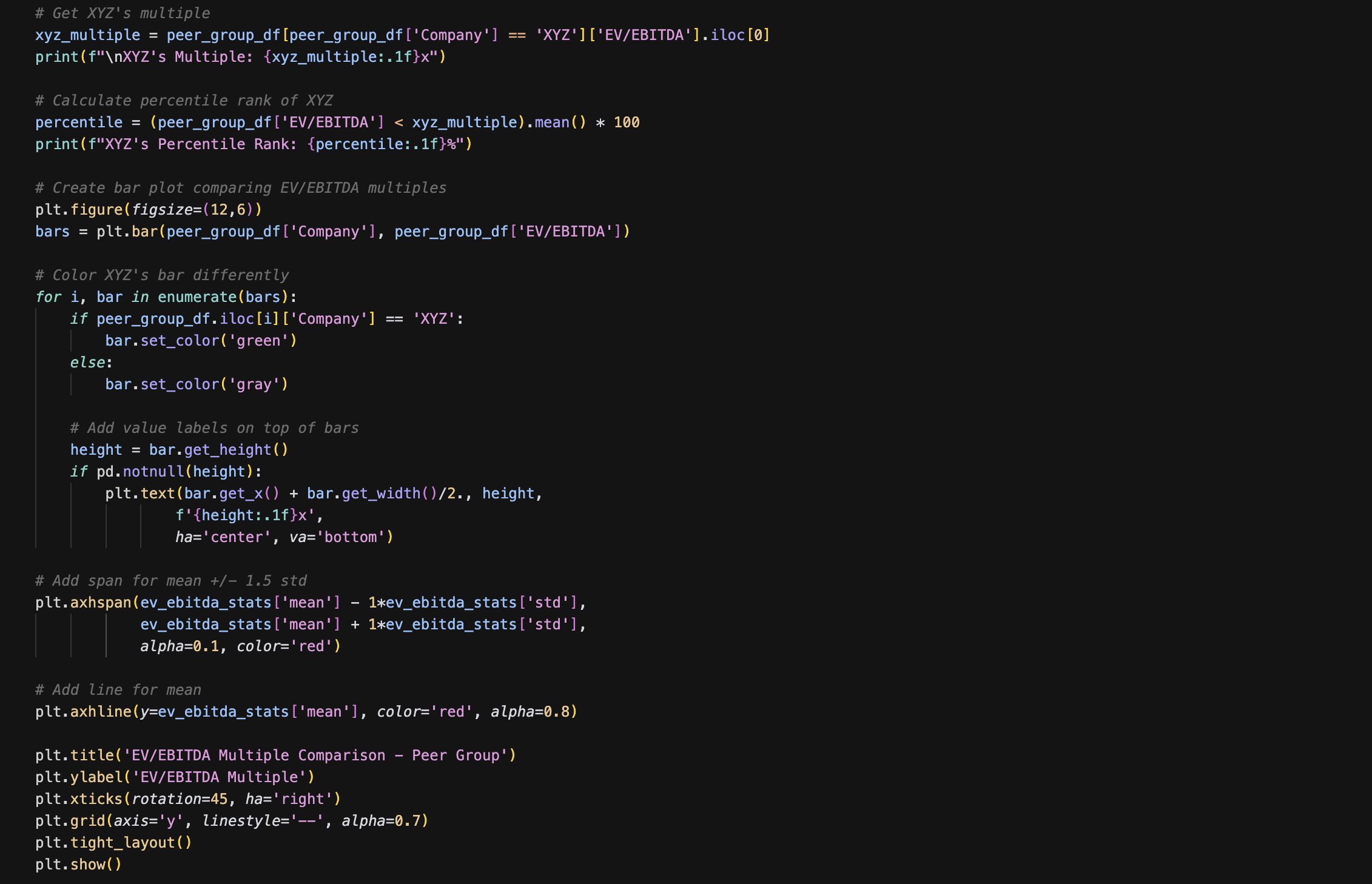Screen dimensions: 1372x884
Task: Click the xyz_multiple variable assignment line
Action: pyautogui.click(x=87, y=35)
